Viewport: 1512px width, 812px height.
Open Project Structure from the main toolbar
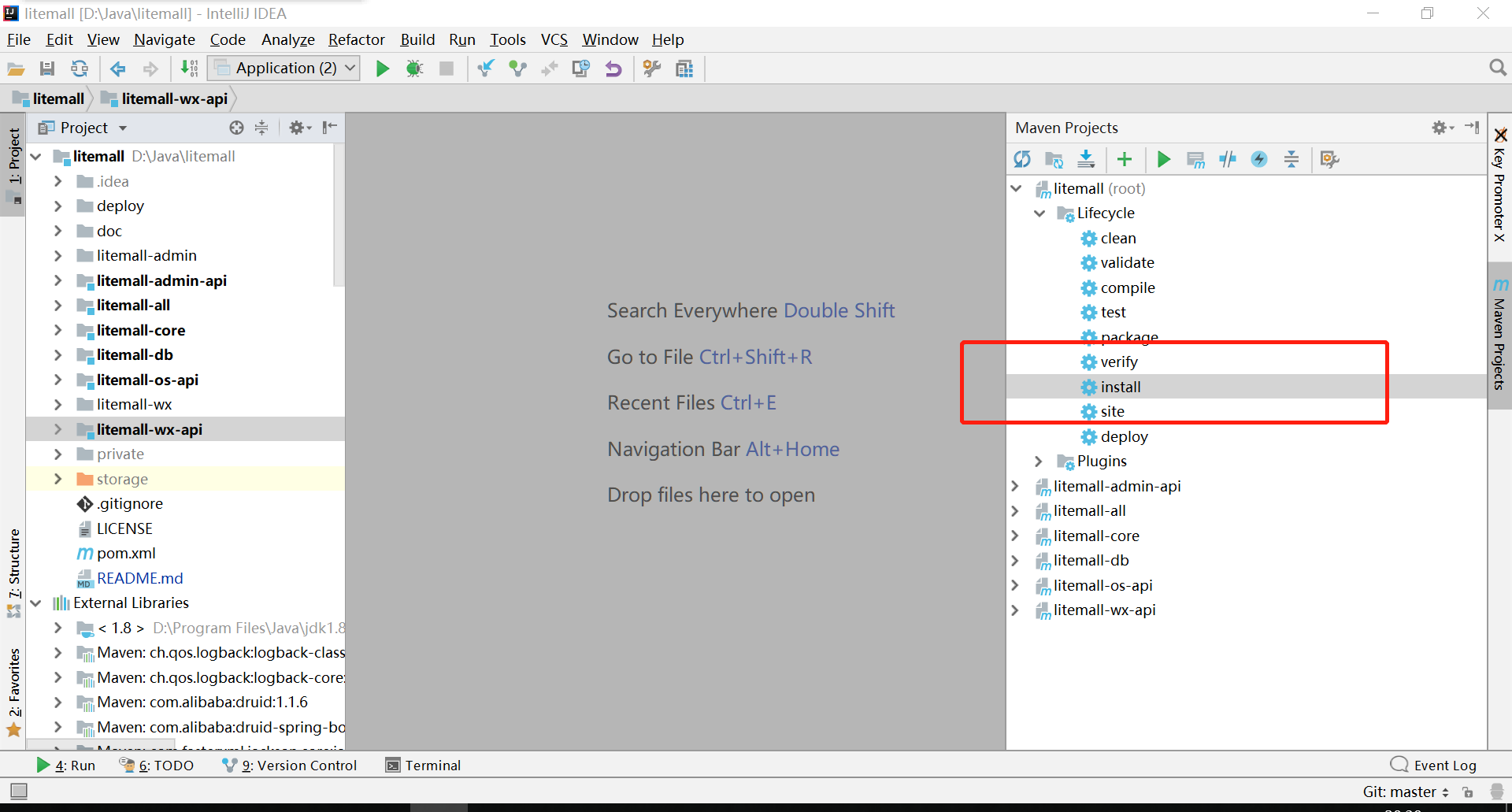[684, 69]
